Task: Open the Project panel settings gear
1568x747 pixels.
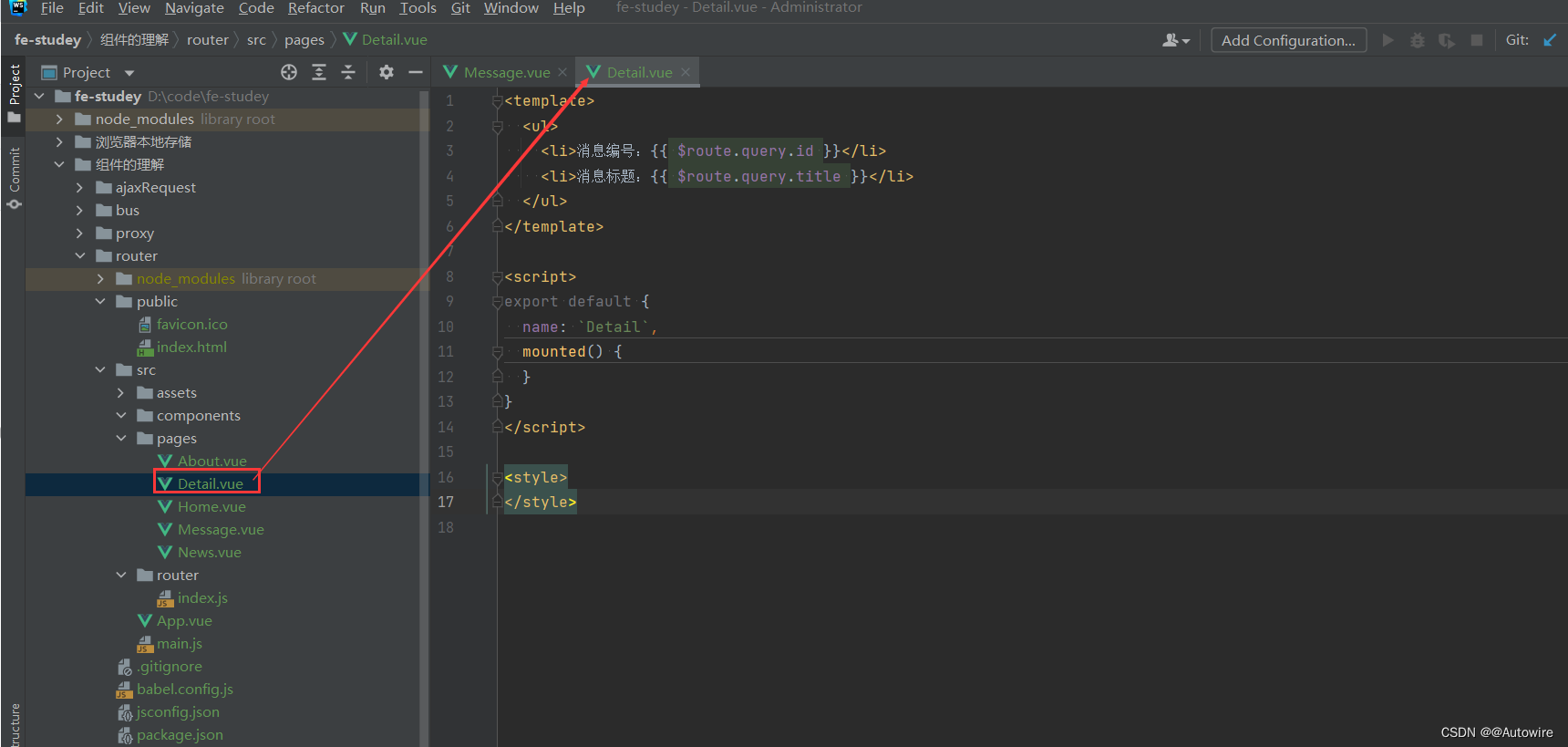Action: [x=387, y=72]
